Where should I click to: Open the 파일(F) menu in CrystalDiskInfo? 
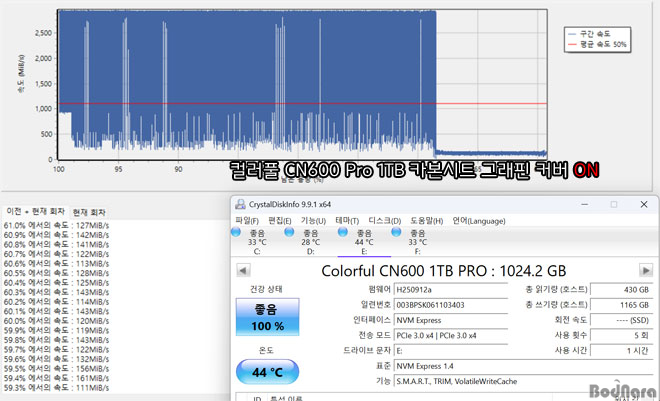click(x=247, y=221)
